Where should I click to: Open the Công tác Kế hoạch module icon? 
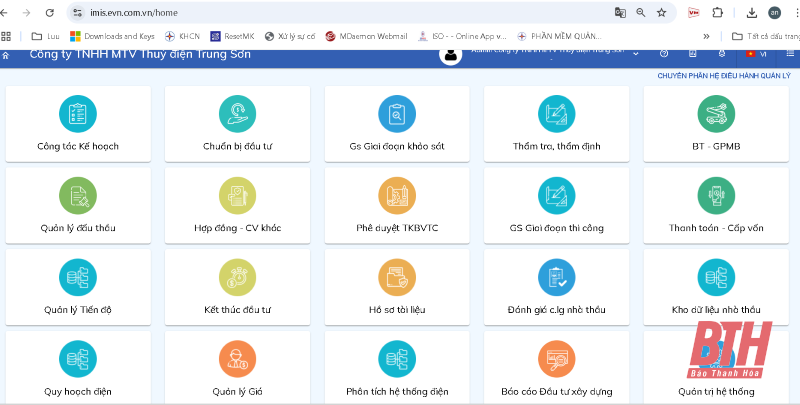(78, 114)
